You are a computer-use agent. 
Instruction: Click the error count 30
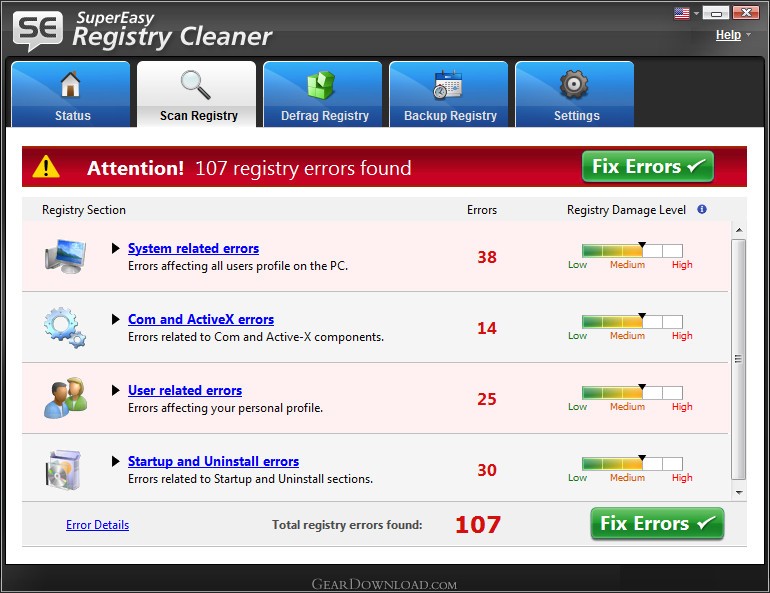click(487, 470)
